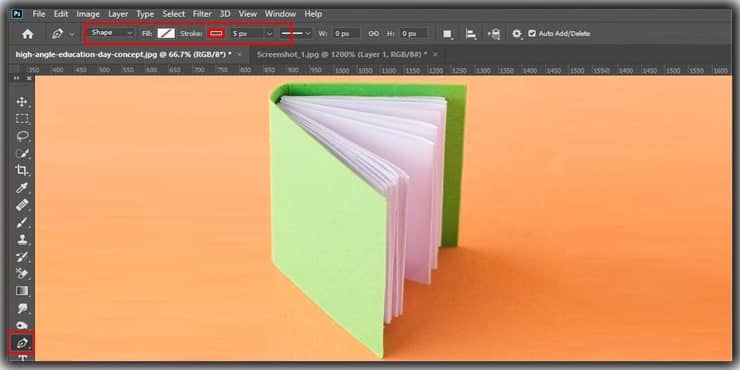740x370 pixels.
Task: Select the Spot Healing Brush tool
Action: pos(22,205)
